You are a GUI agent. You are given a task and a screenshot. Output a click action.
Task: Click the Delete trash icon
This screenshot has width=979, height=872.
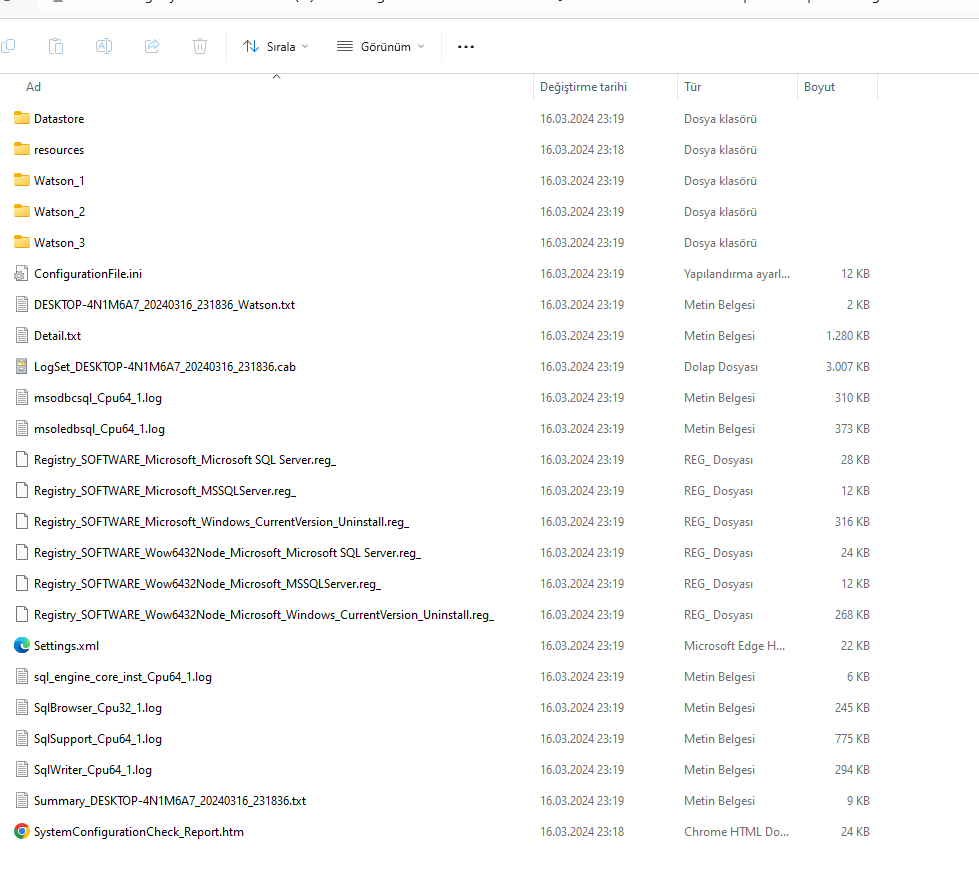[200, 46]
